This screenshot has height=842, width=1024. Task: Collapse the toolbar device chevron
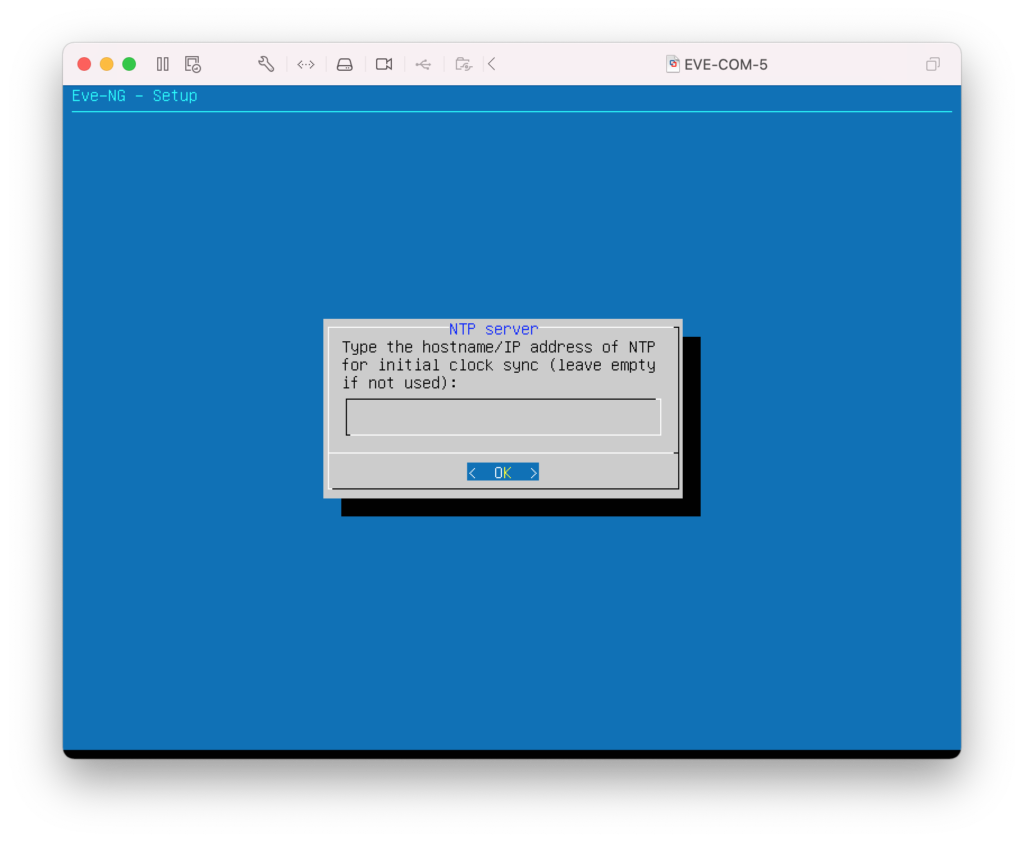(492, 64)
